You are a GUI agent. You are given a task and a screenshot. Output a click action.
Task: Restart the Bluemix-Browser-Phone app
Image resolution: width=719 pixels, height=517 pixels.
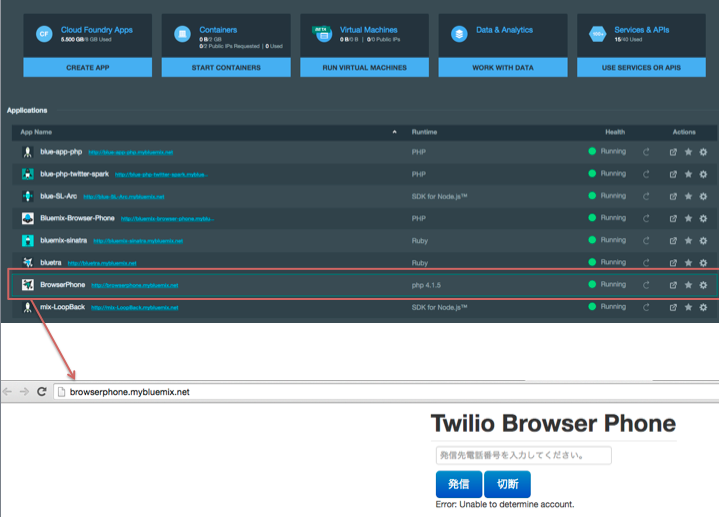[646, 218]
